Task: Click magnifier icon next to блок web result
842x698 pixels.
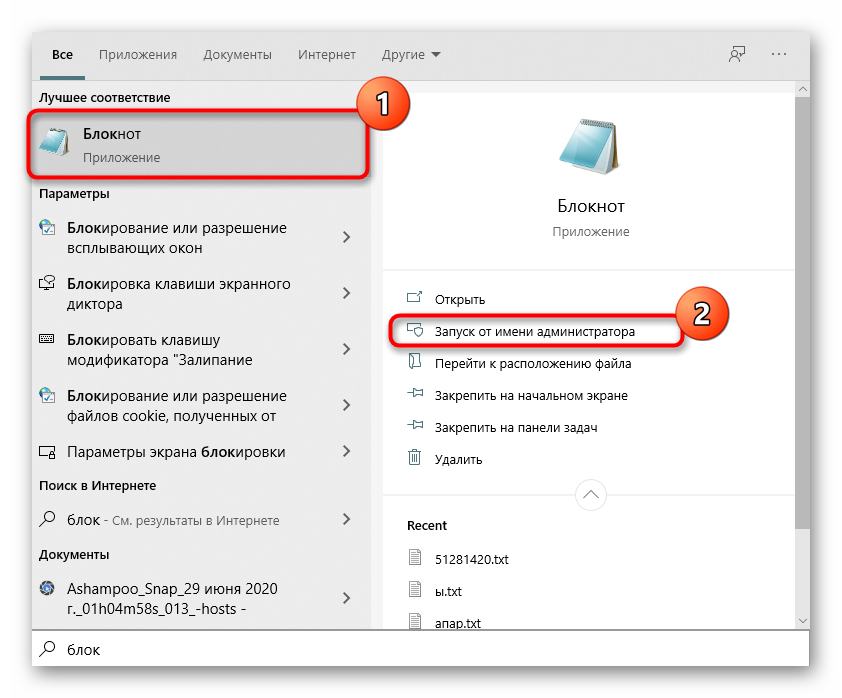Action: coord(47,519)
